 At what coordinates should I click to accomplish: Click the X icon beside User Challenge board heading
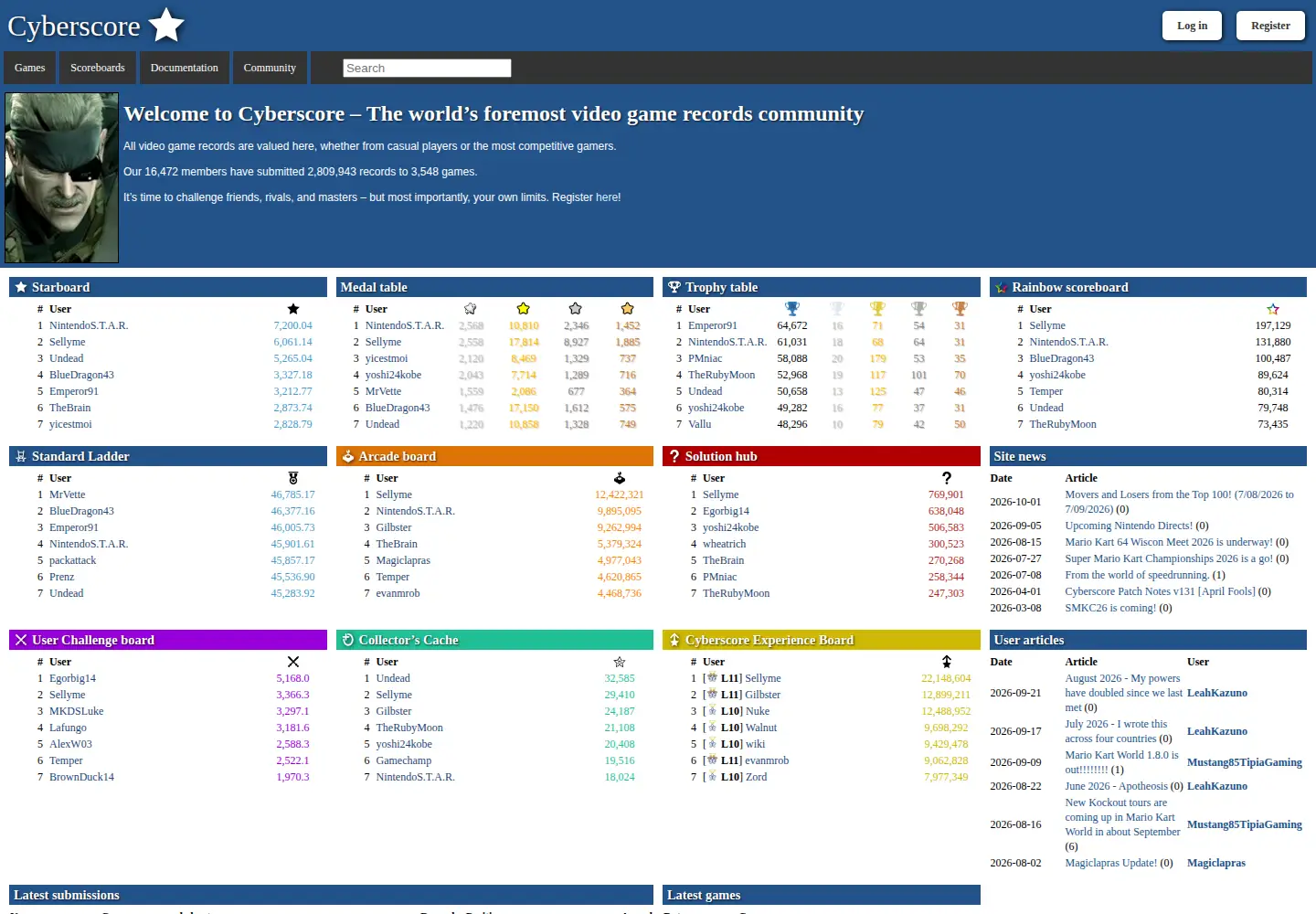click(x=20, y=640)
